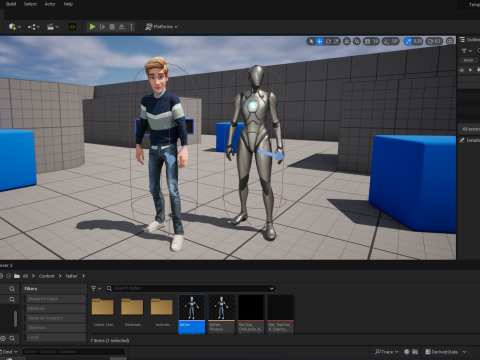Toggle scale snapping in viewport

point(408,41)
